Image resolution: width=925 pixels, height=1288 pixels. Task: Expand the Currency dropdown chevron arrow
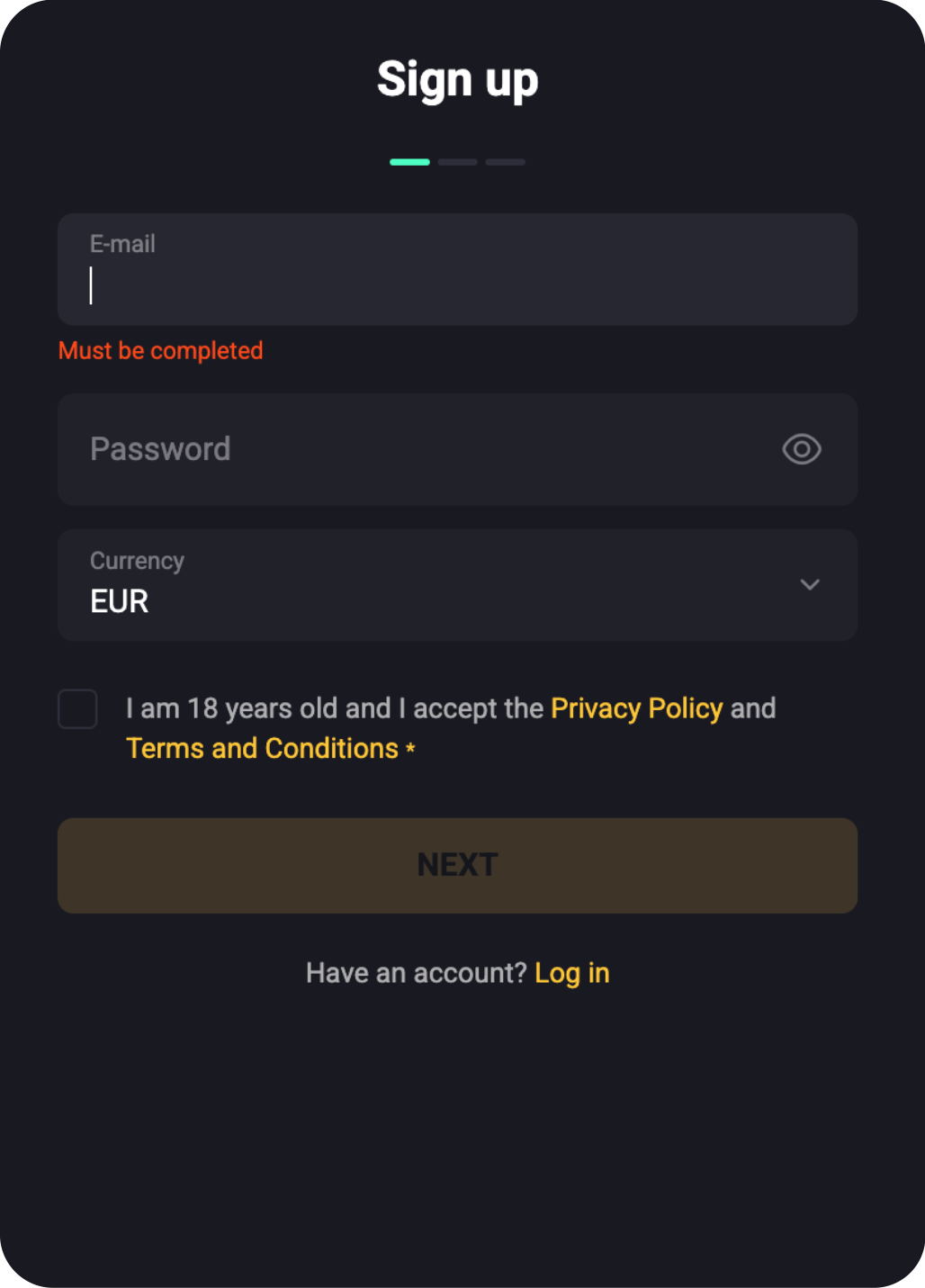click(x=810, y=585)
